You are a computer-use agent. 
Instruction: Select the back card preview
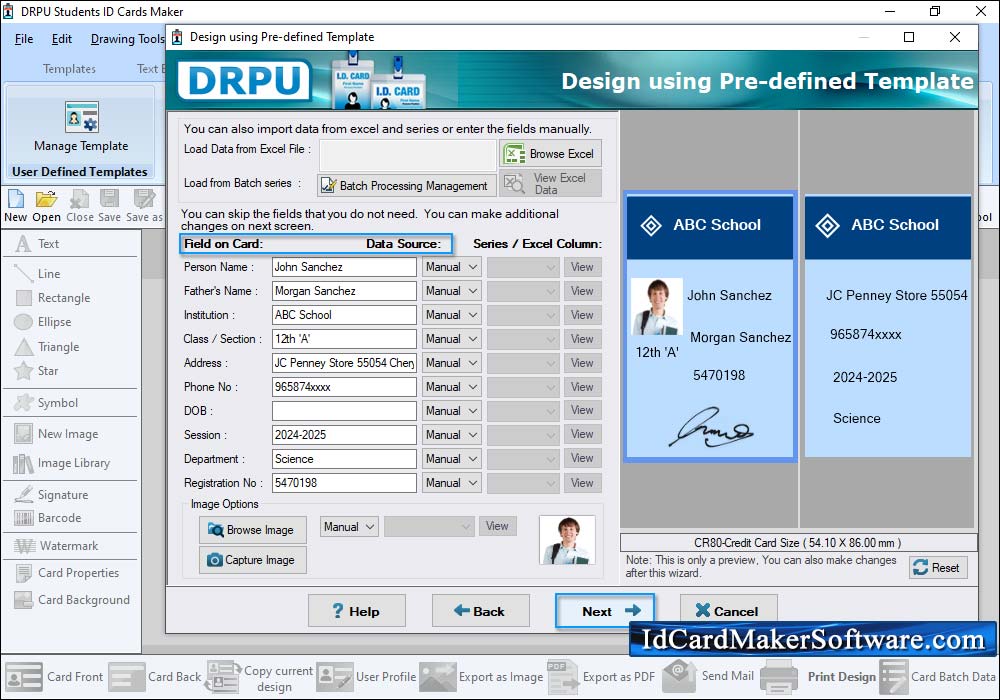coord(888,326)
